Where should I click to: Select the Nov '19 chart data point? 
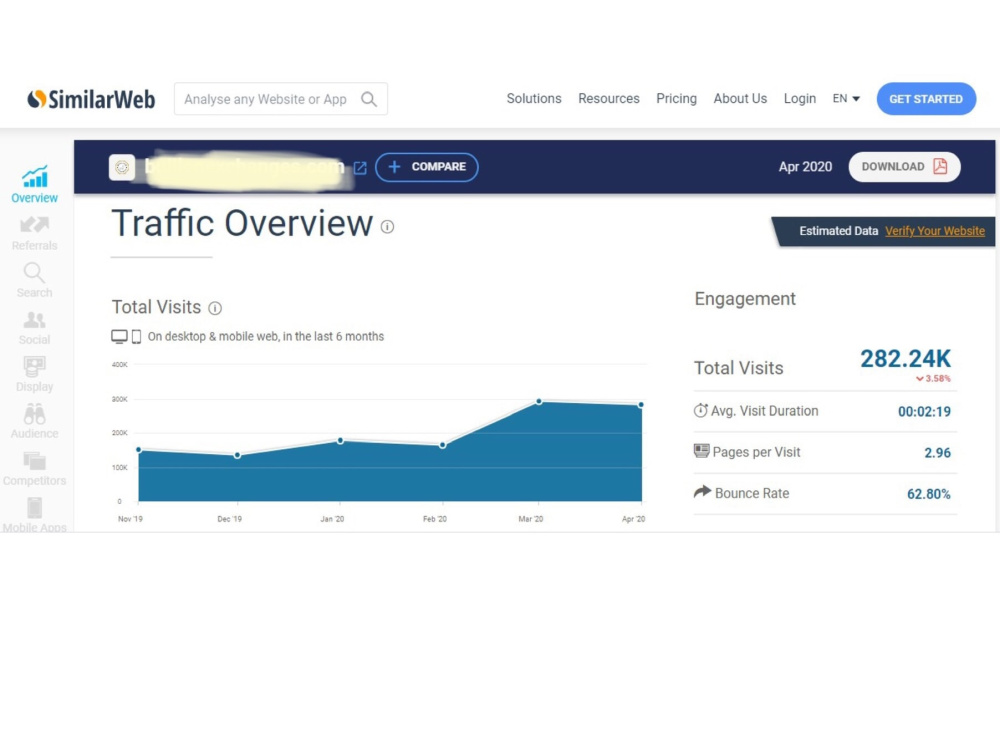pyautogui.click(x=139, y=450)
